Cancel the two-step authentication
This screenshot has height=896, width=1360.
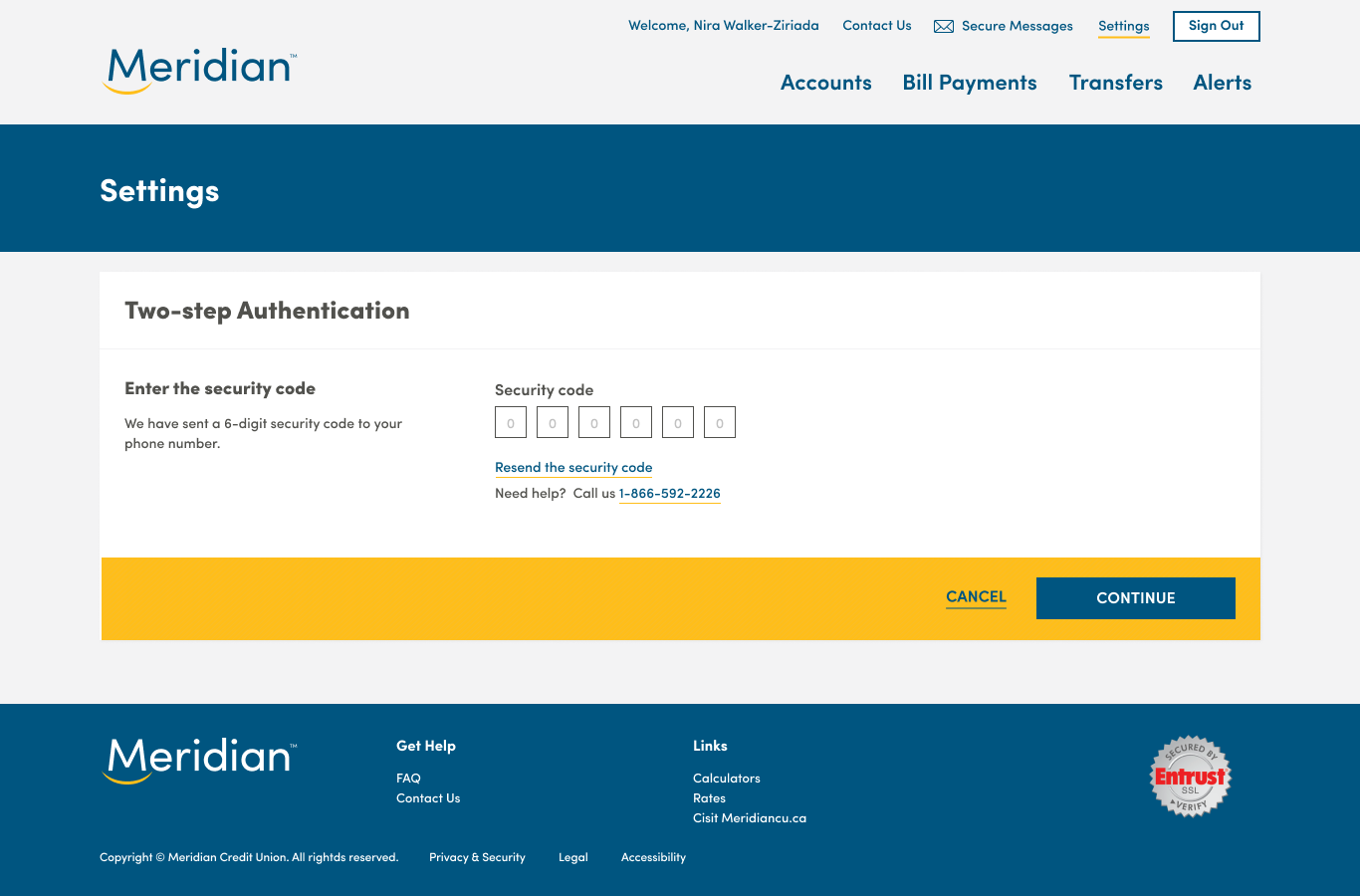point(976,597)
